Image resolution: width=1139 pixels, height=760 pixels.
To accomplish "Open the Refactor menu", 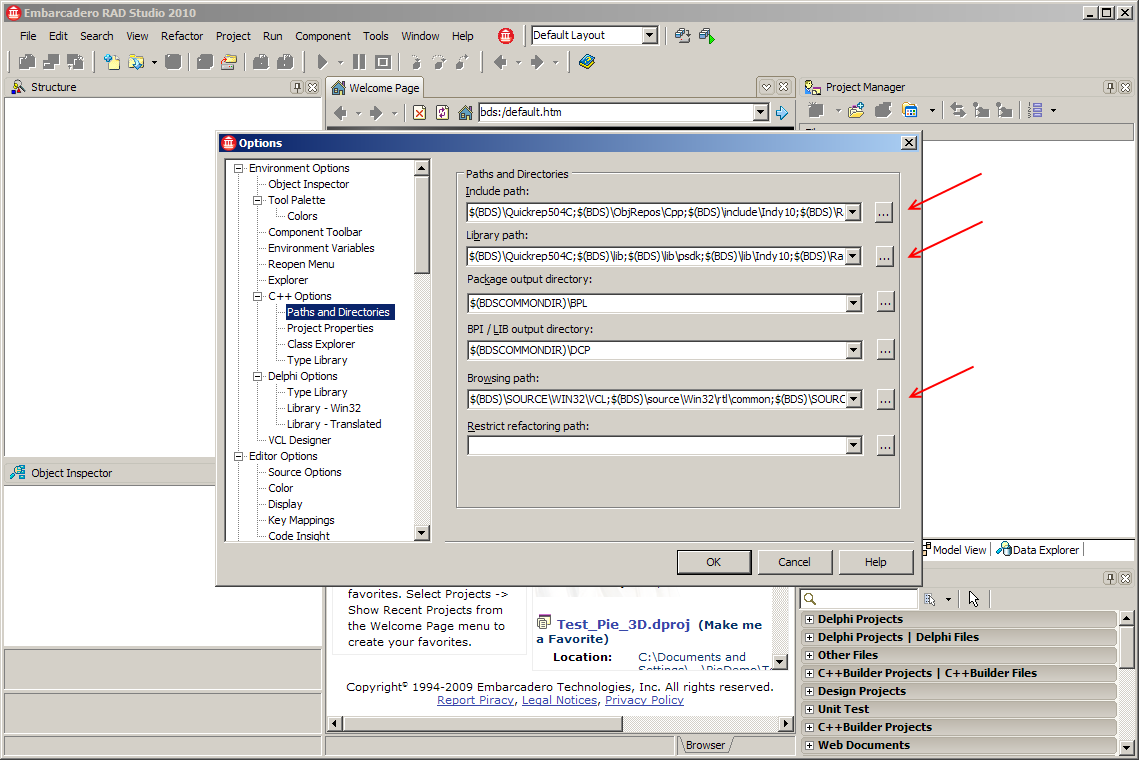I will coord(182,36).
